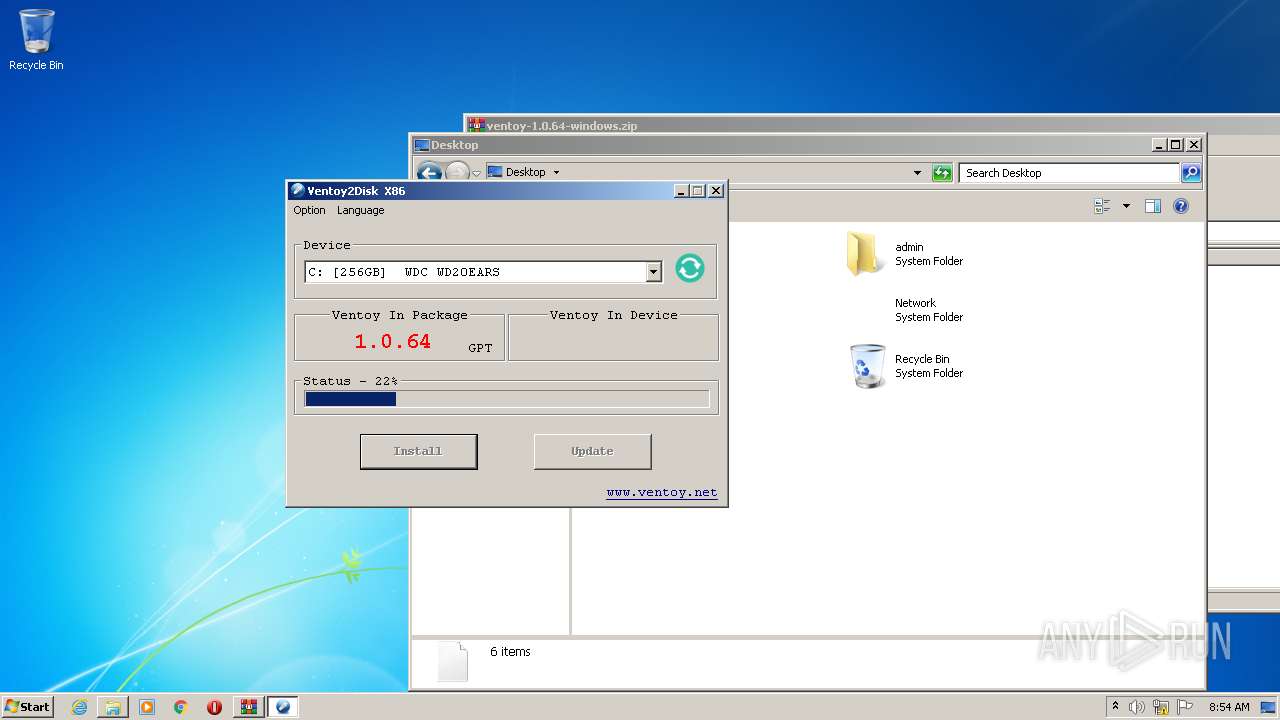This screenshot has width=1280, height=720.
Task: Open Windows Explorer from the taskbar
Action: (113, 707)
